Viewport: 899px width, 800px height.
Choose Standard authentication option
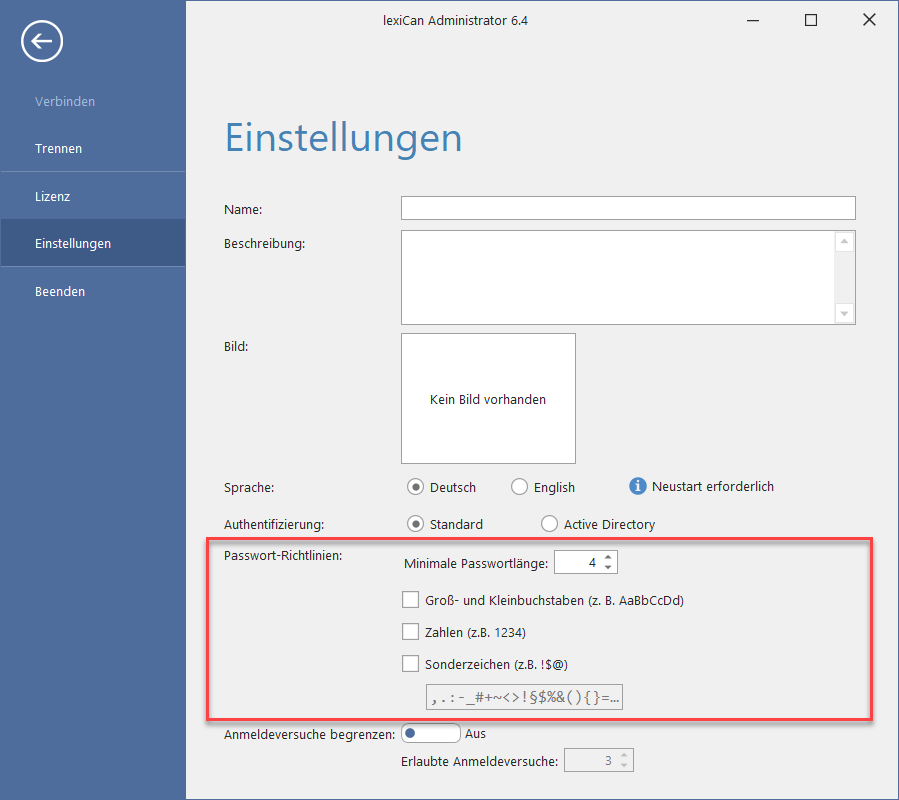(x=416, y=524)
